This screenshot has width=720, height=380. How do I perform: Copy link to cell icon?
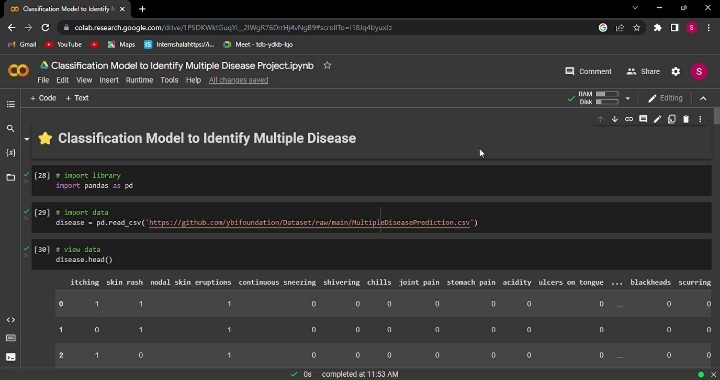629,119
